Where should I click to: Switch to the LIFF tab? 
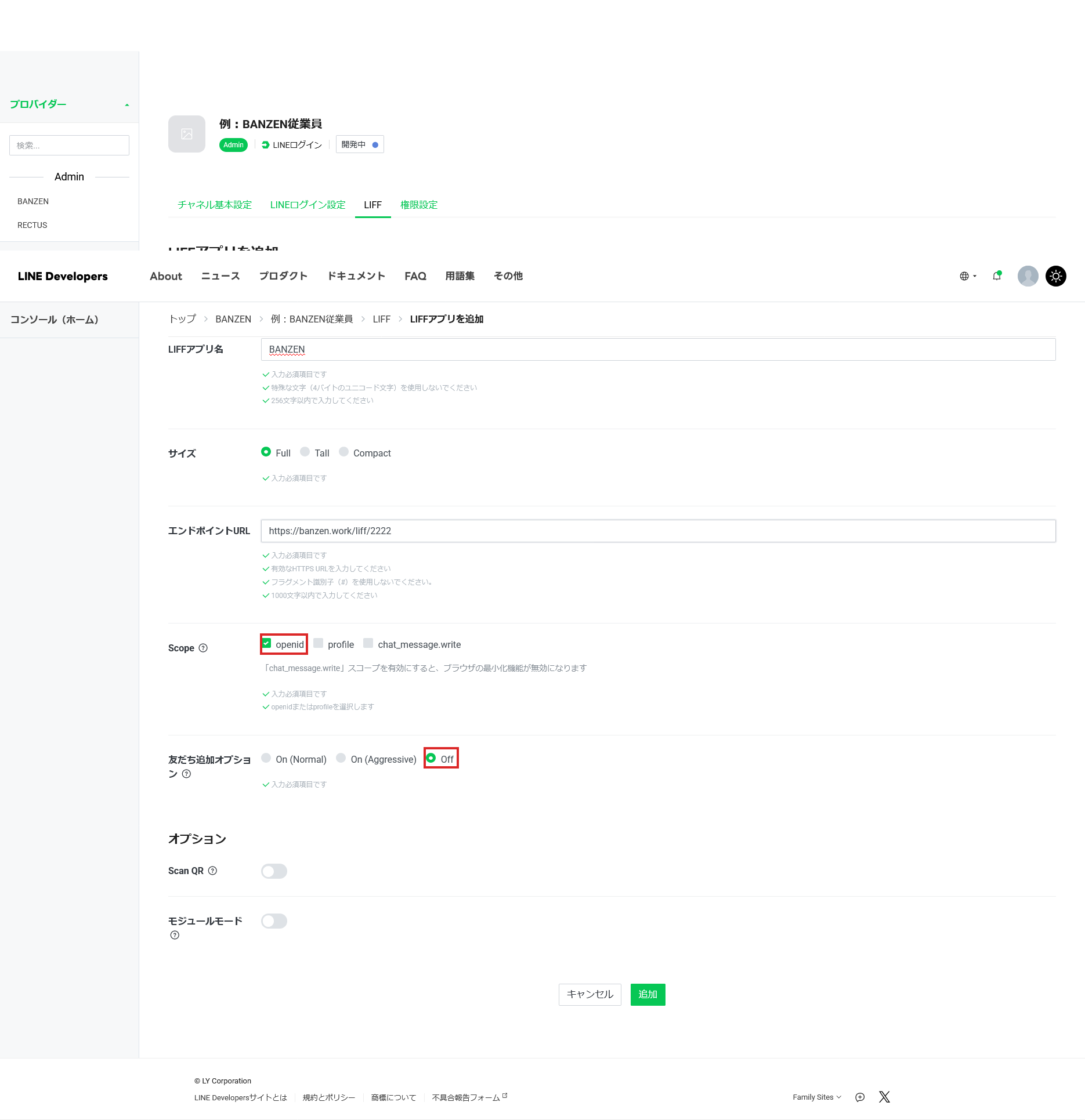click(372, 205)
